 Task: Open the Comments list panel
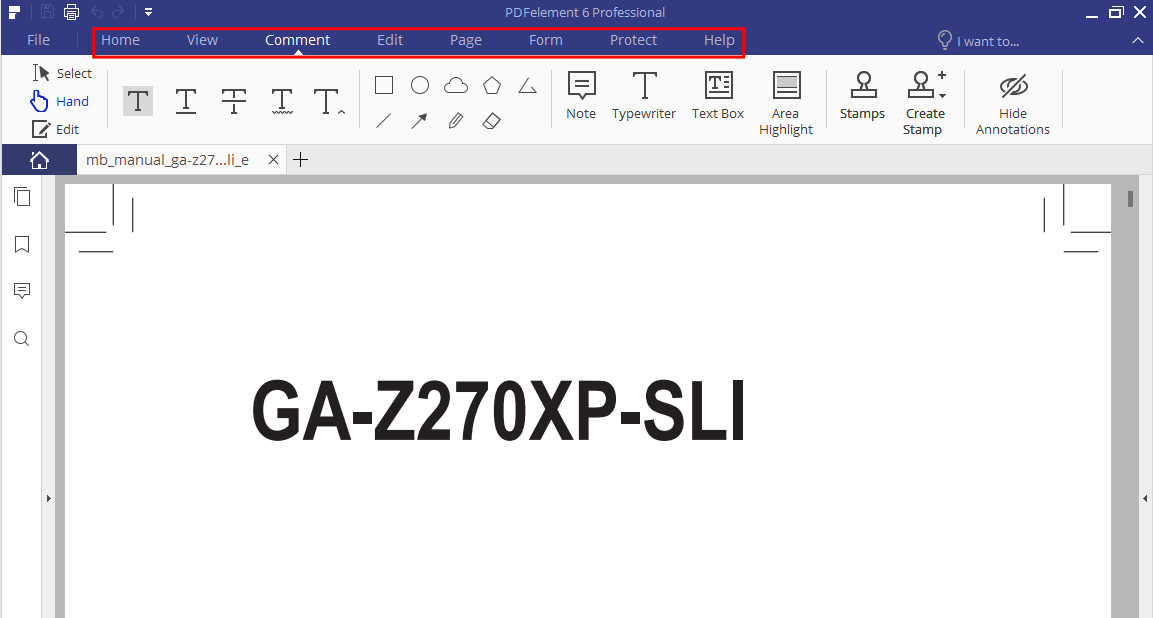click(22, 291)
